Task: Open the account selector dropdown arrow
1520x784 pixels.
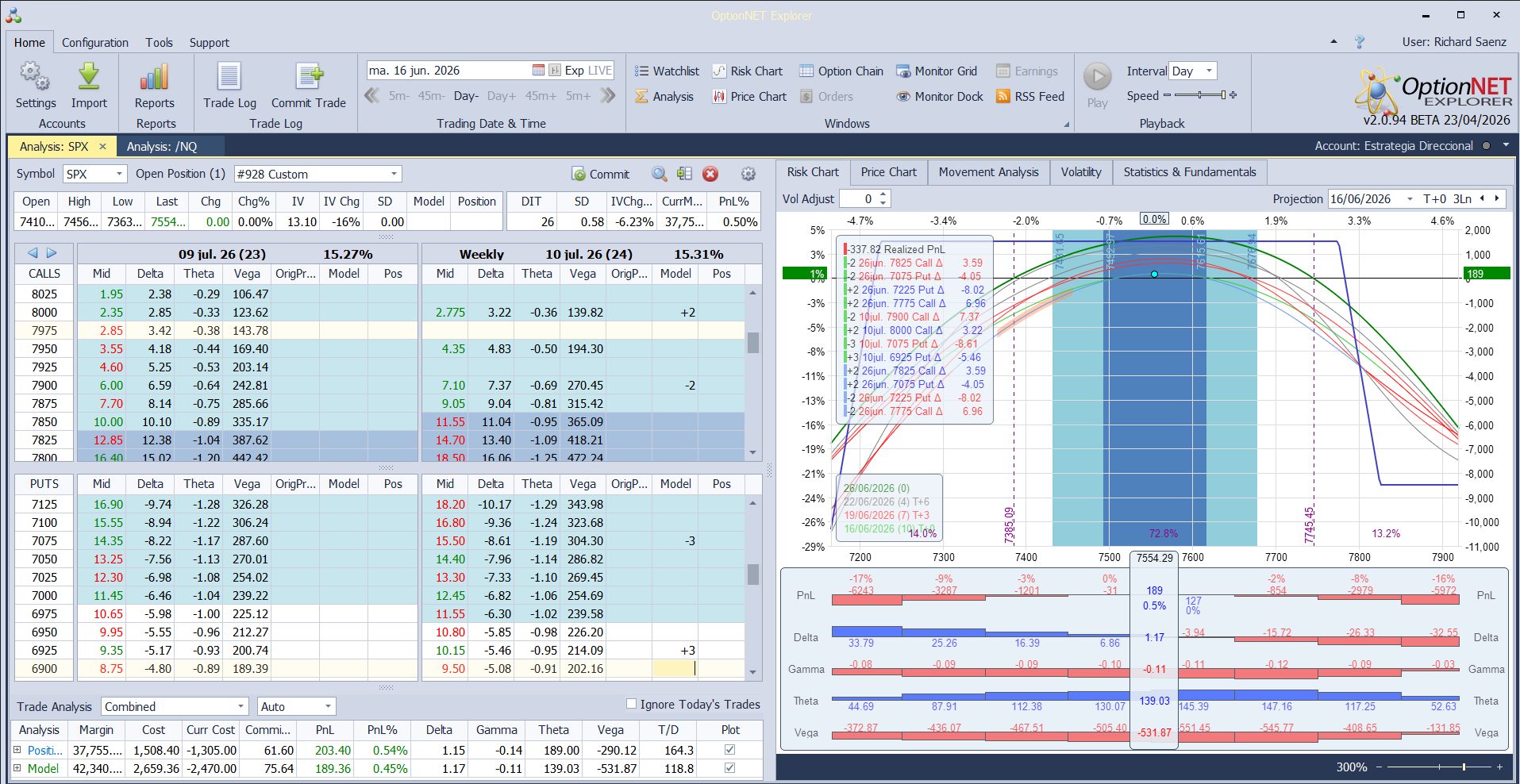Action: click(x=1506, y=146)
